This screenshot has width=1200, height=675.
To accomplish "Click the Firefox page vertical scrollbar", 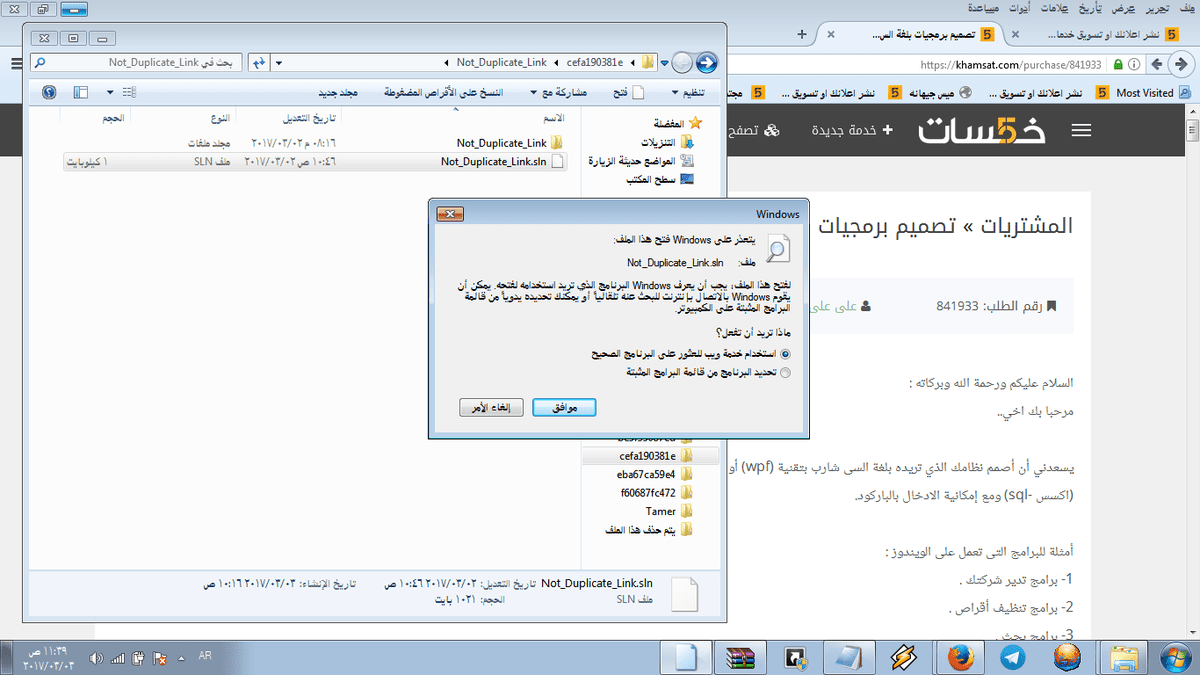I will [1192, 370].
